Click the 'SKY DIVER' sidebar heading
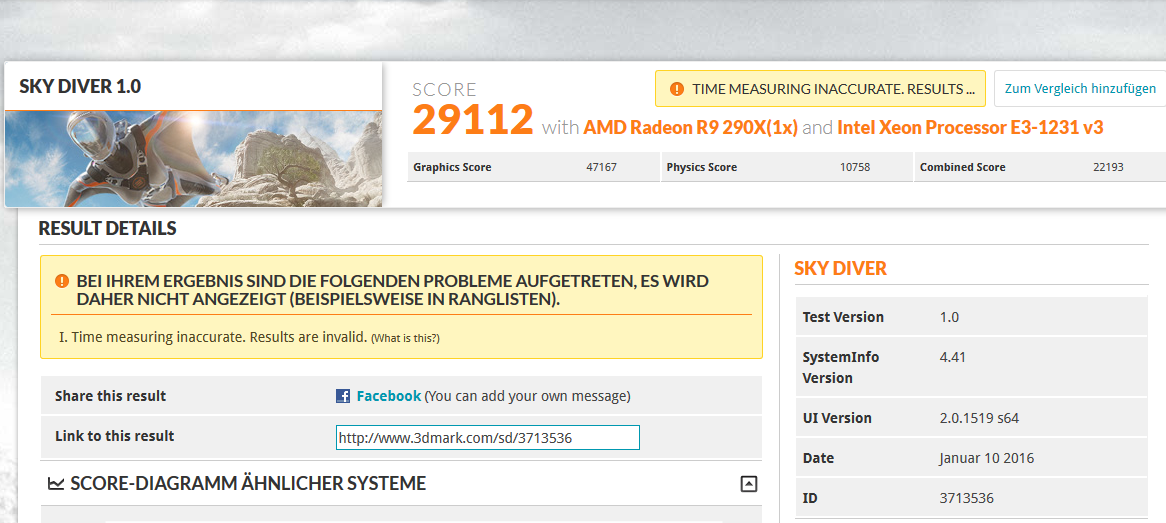 [840, 269]
